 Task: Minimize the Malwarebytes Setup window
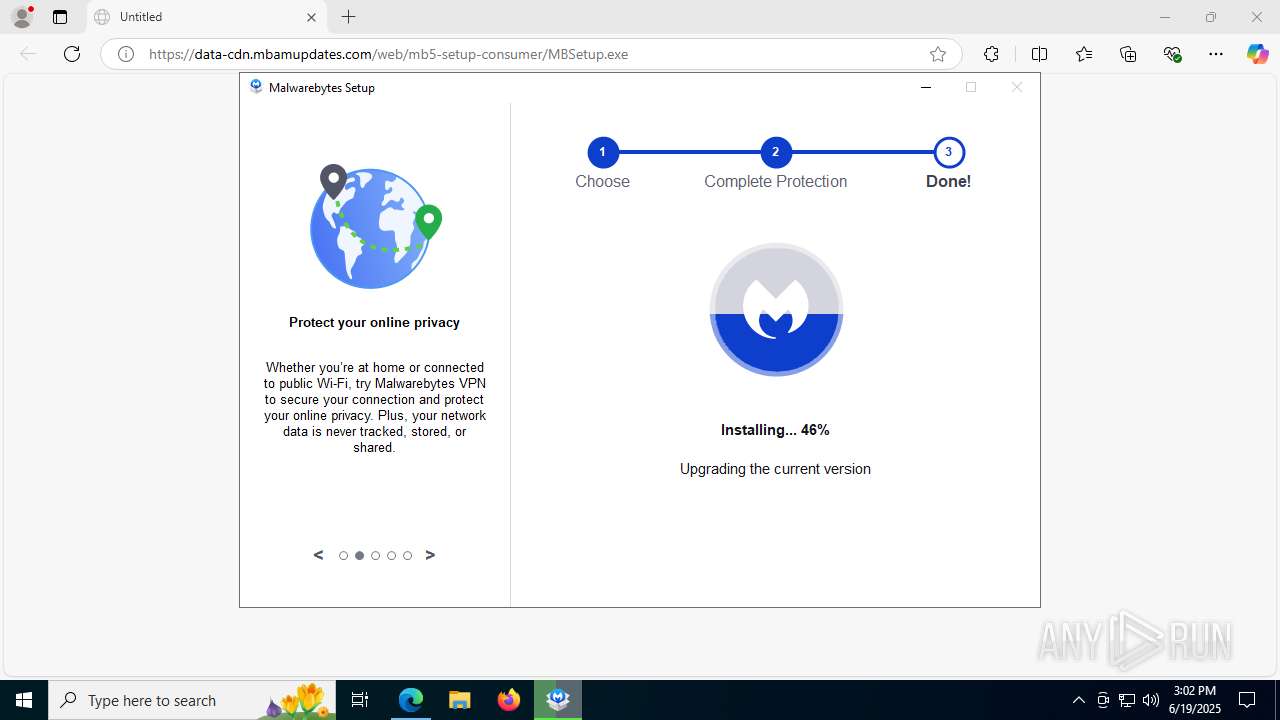926,87
